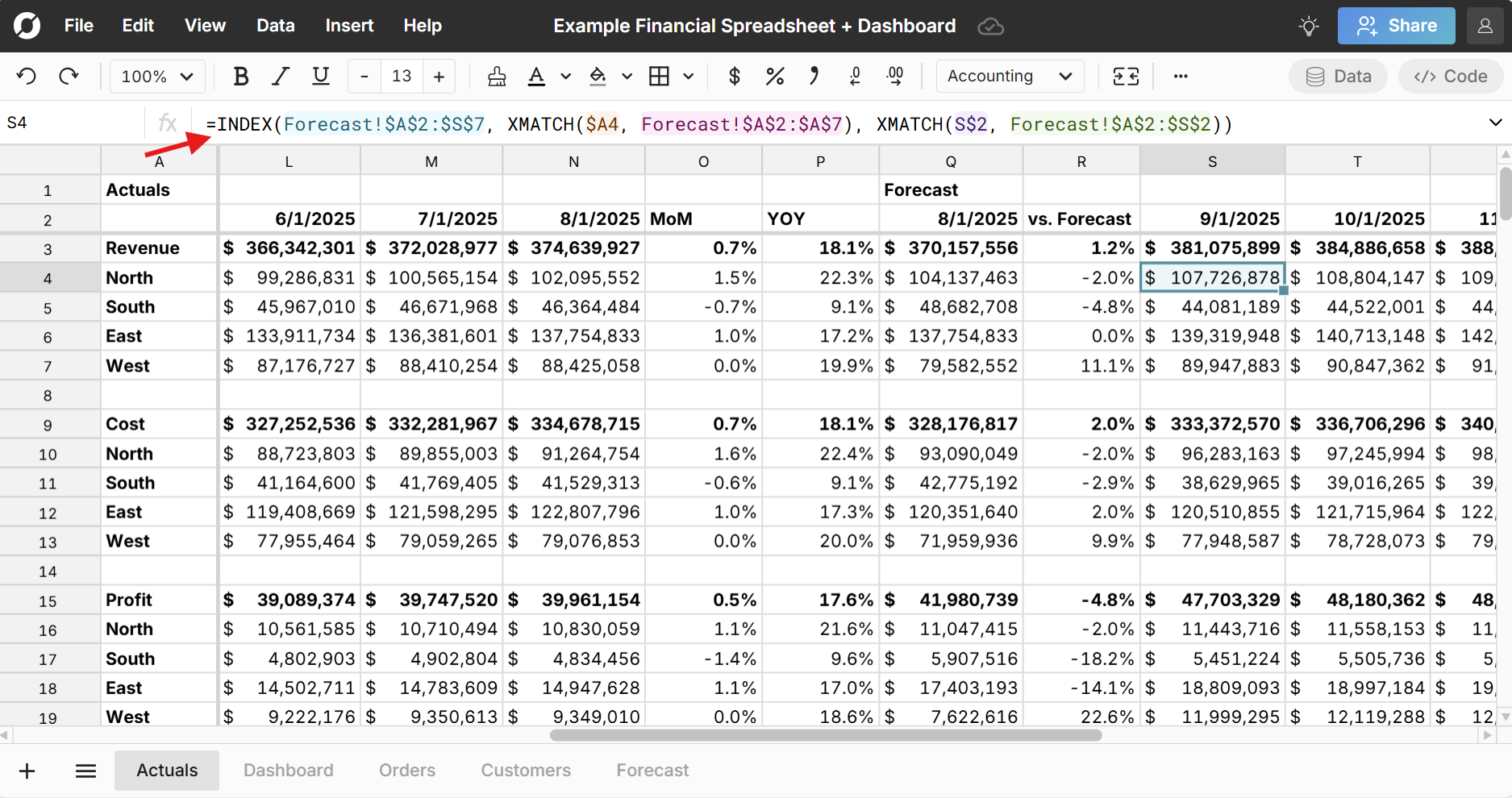Open the zoom level dropdown showing 100%
The height and width of the screenshot is (798, 1512).
(x=157, y=76)
